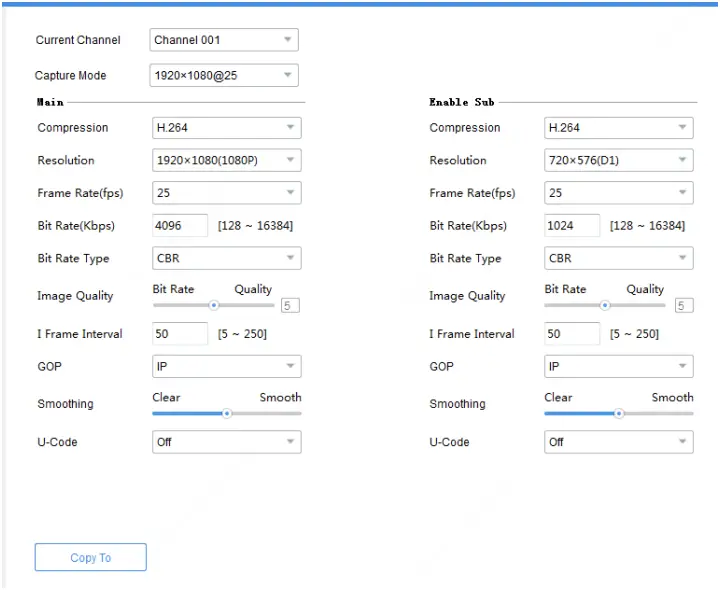Click Sub Image Quality value box
This screenshot has width=720, height=590.
684,305
